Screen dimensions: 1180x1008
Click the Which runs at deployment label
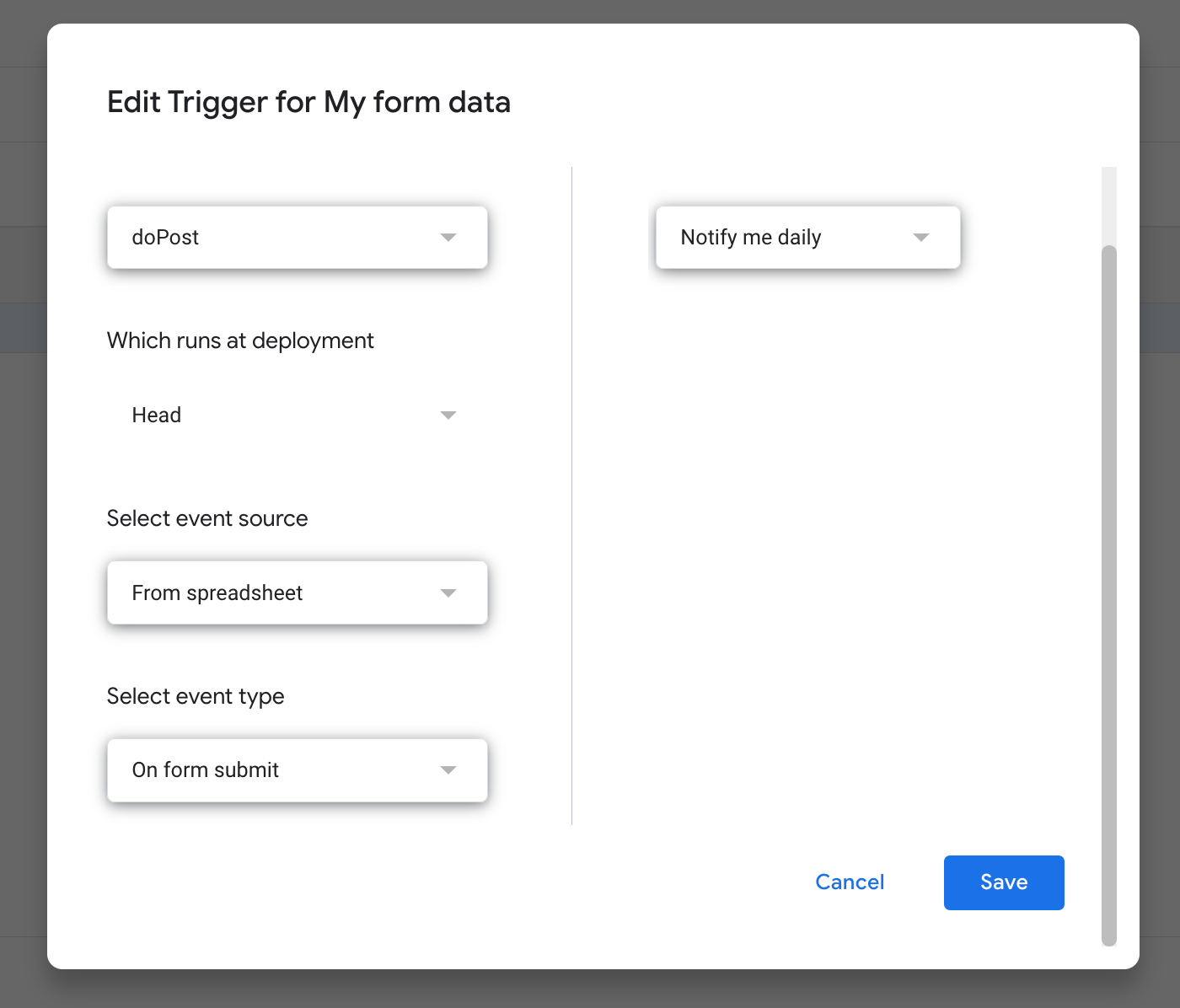click(x=240, y=340)
